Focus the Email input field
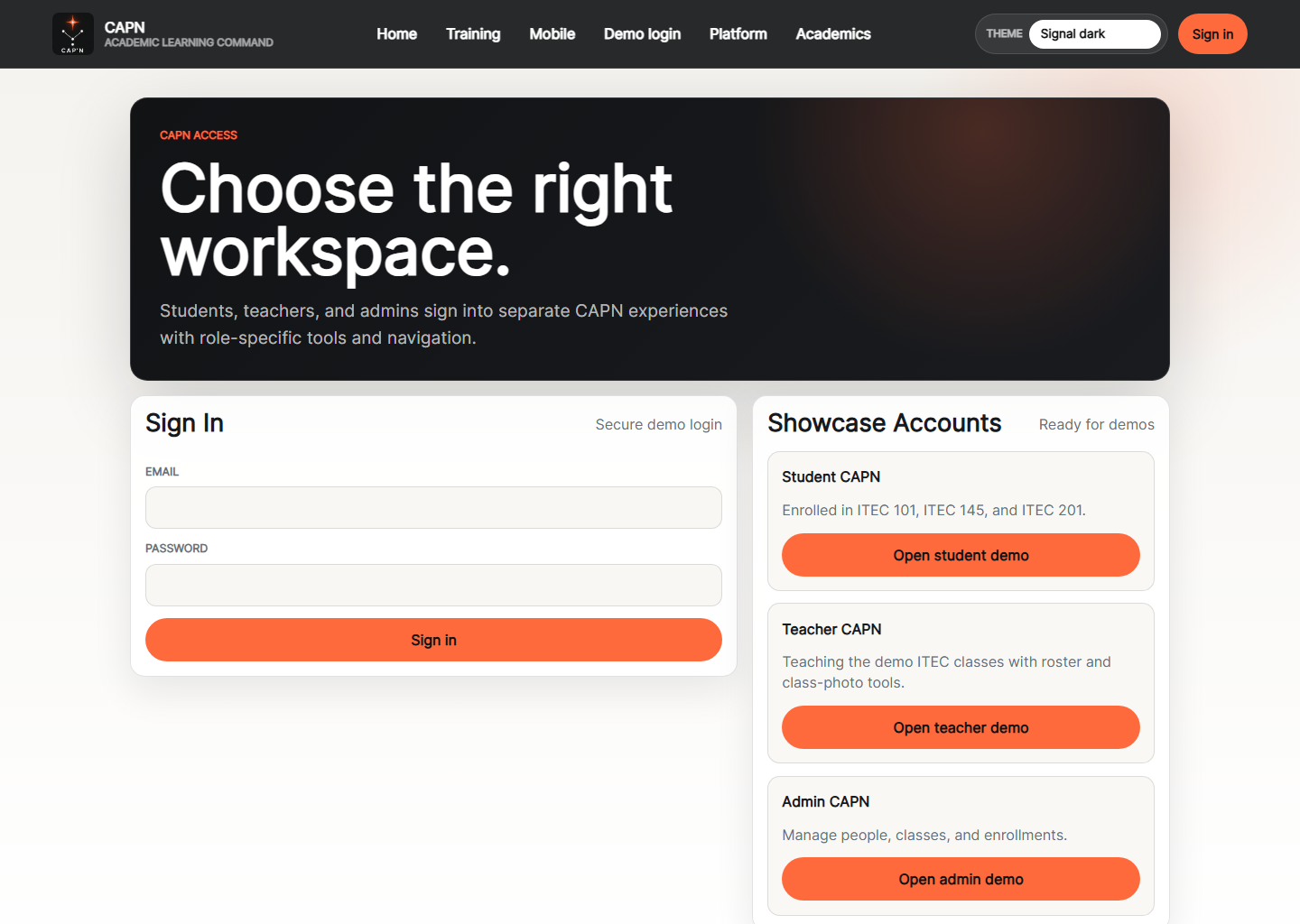The height and width of the screenshot is (924, 1300). pyautogui.click(x=433, y=508)
